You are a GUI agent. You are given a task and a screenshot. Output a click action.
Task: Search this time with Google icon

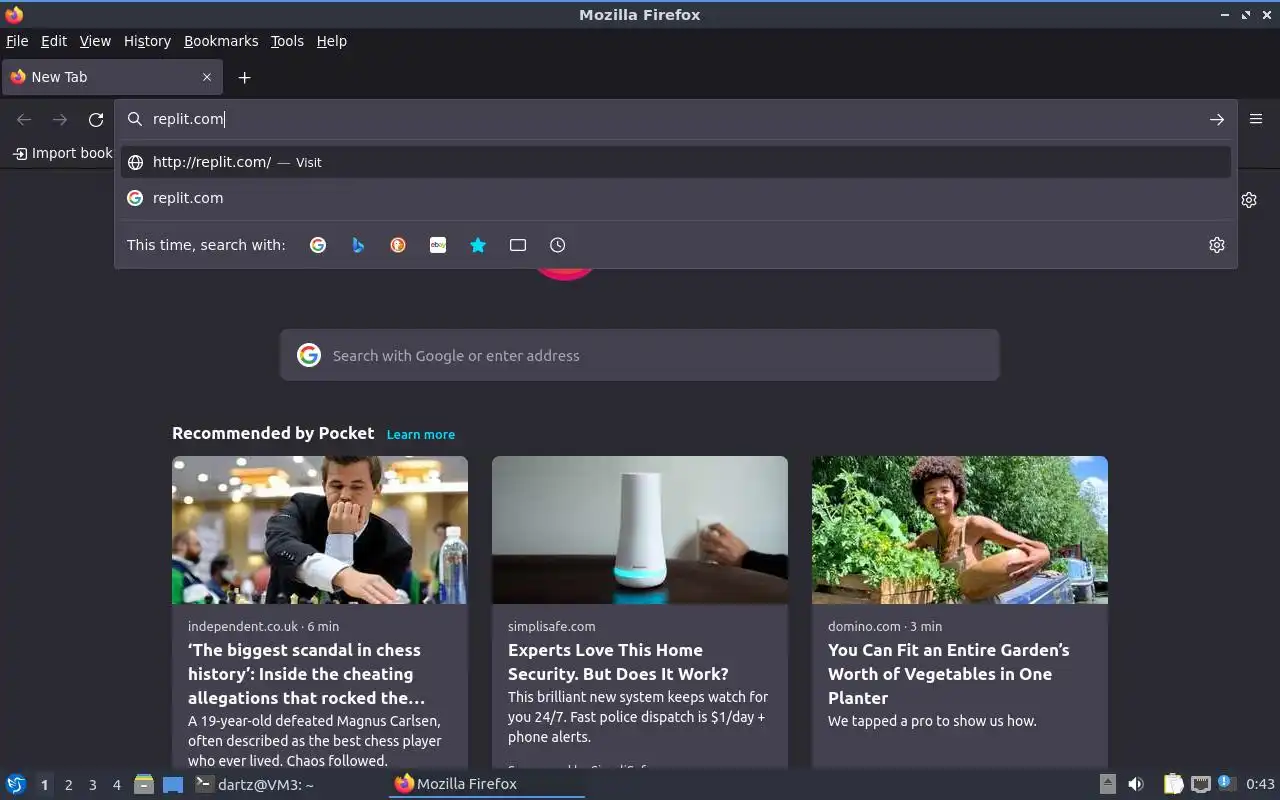coord(318,245)
